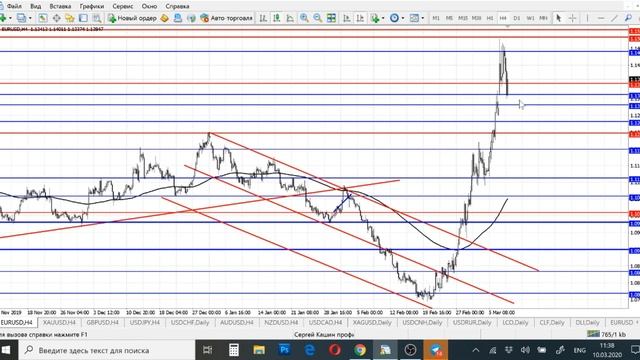
Task: Click the add indicator green plus icon
Action: (x=374, y=18)
